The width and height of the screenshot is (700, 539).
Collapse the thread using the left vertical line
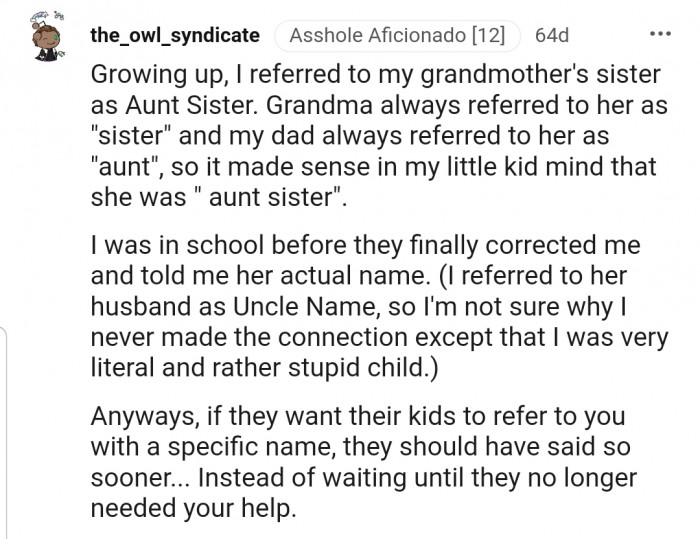(x=4, y=432)
